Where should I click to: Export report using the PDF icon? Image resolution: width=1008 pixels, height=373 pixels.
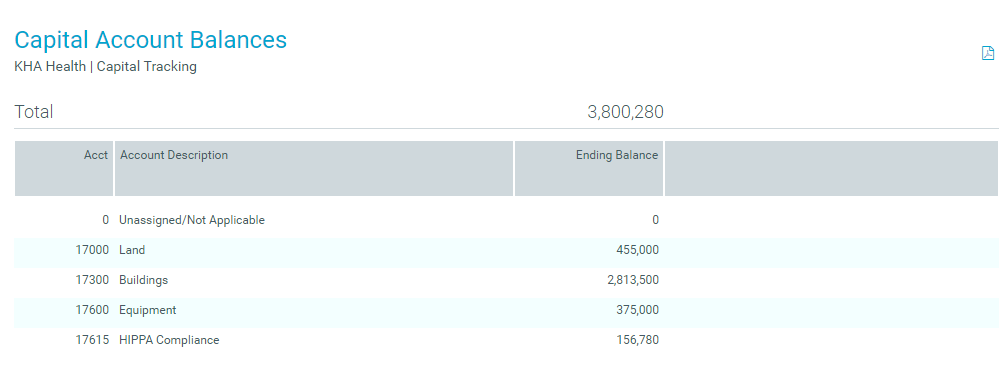pos(987,53)
